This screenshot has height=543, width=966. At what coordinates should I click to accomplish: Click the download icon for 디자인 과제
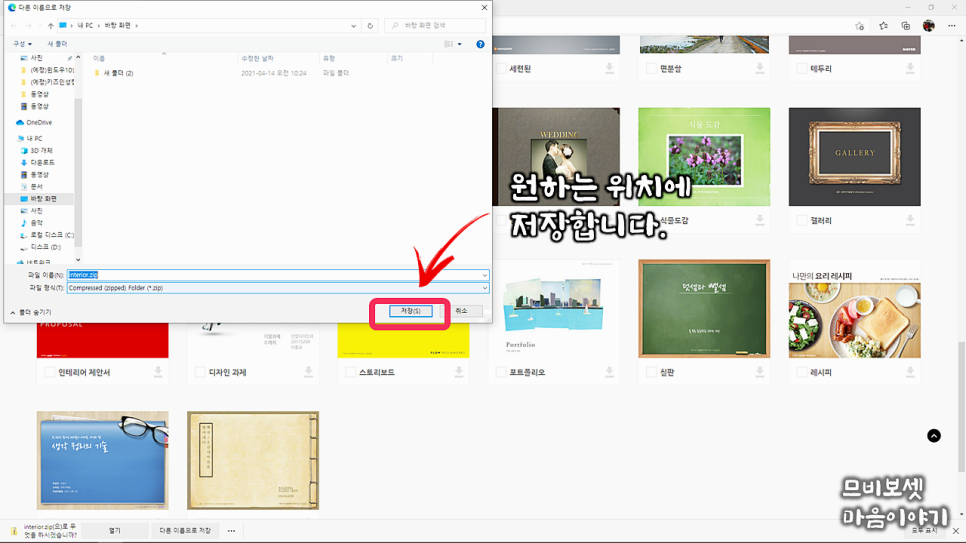pyautogui.click(x=309, y=372)
